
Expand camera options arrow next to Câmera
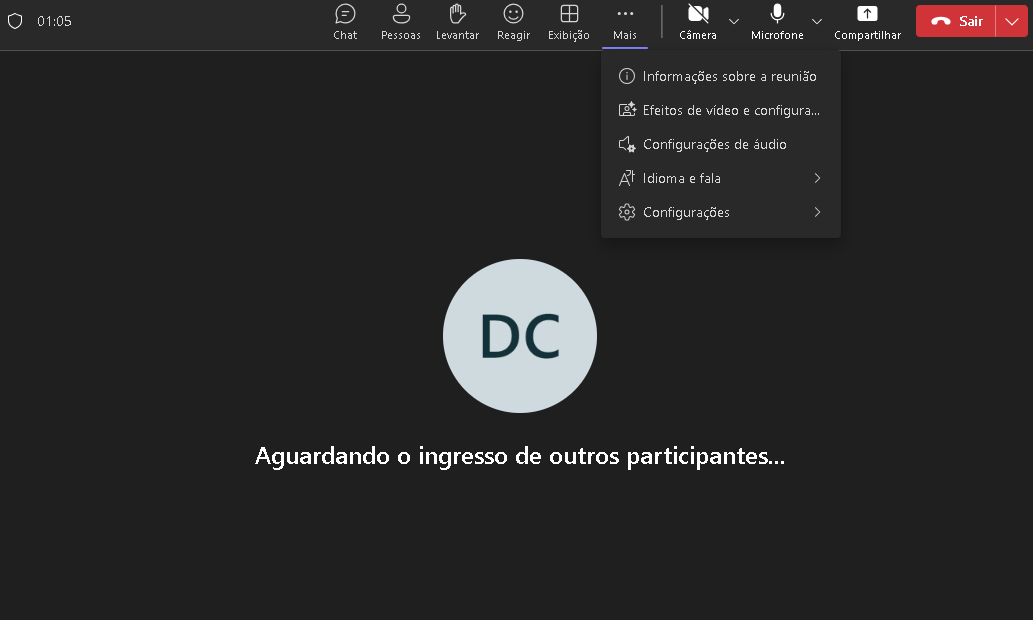733,22
